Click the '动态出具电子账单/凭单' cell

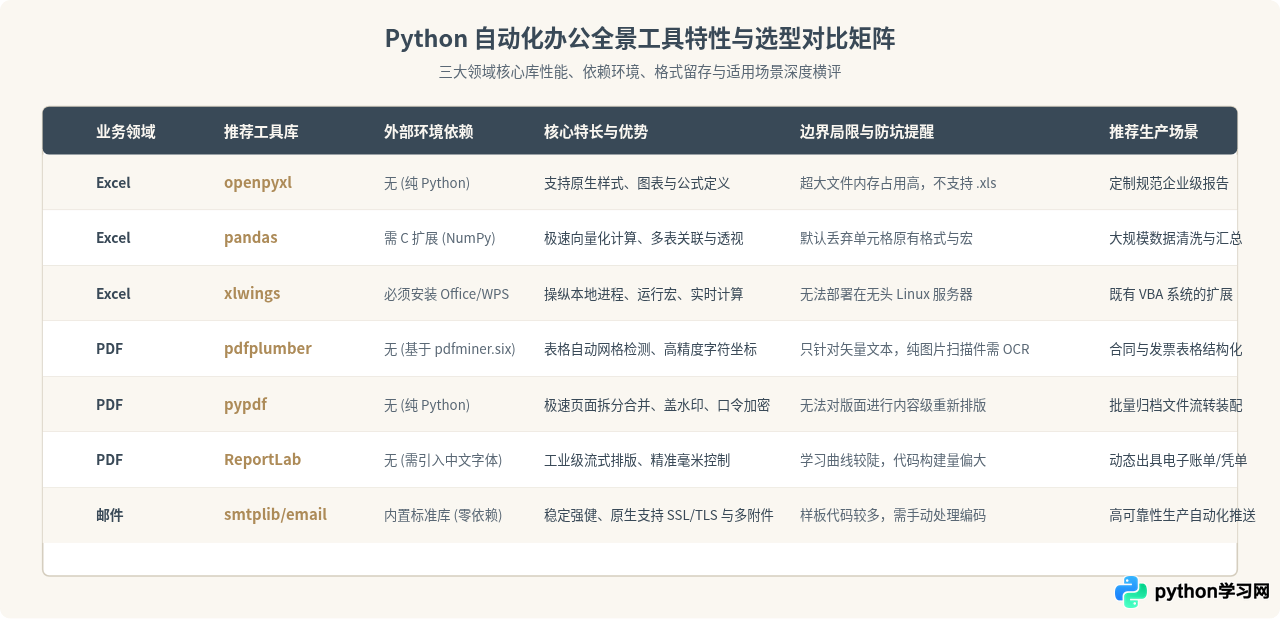pos(1178,461)
